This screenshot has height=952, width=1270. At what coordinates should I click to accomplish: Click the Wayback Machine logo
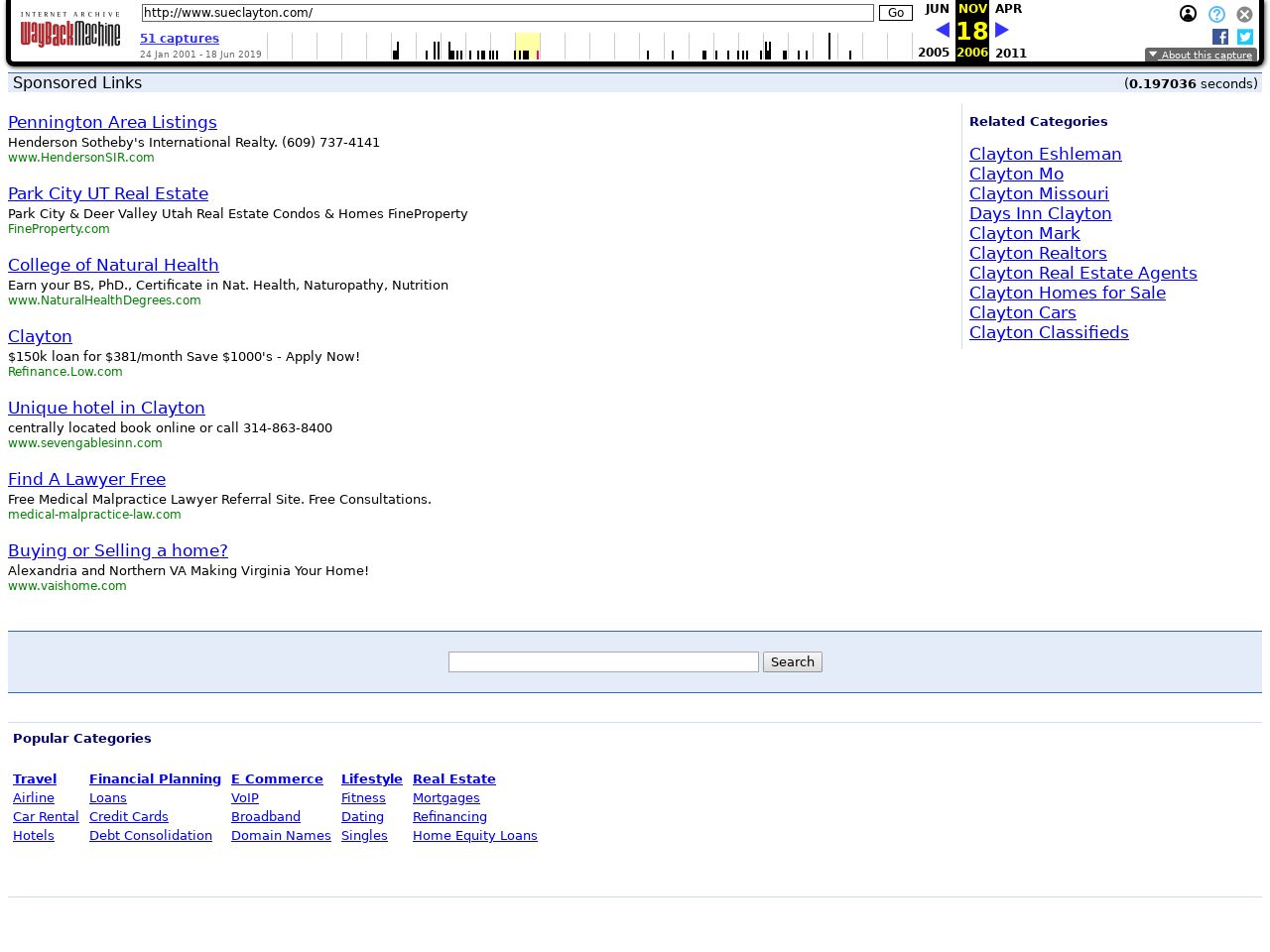coord(70,31)
